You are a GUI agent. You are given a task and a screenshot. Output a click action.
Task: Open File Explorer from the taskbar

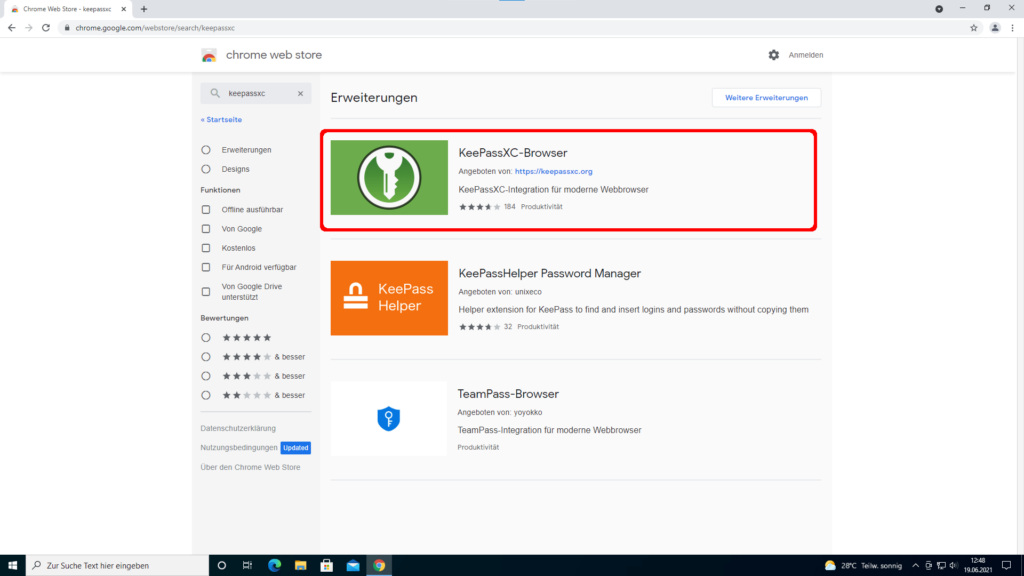(x=300, y=566)
